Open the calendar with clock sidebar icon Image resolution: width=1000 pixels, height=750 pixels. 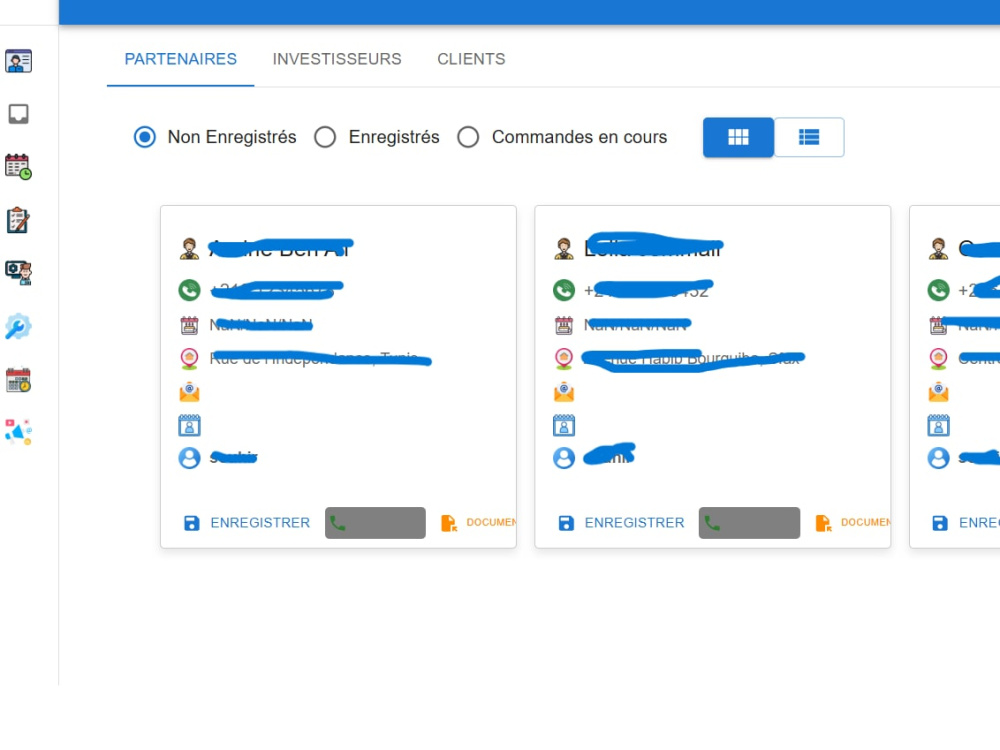tap(18, 166)
